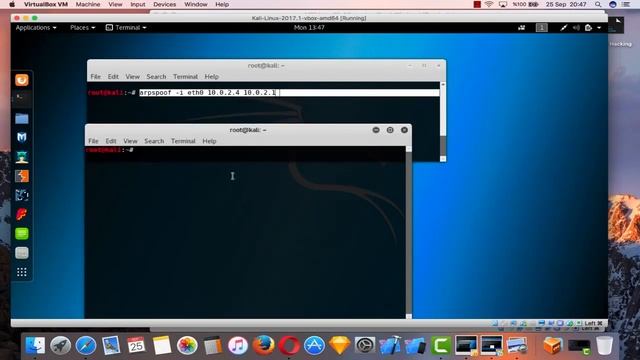The height and width of the screenshot is (360, 640).
Task: Show all applications grid in Kali dock
Action: point(22,272)
